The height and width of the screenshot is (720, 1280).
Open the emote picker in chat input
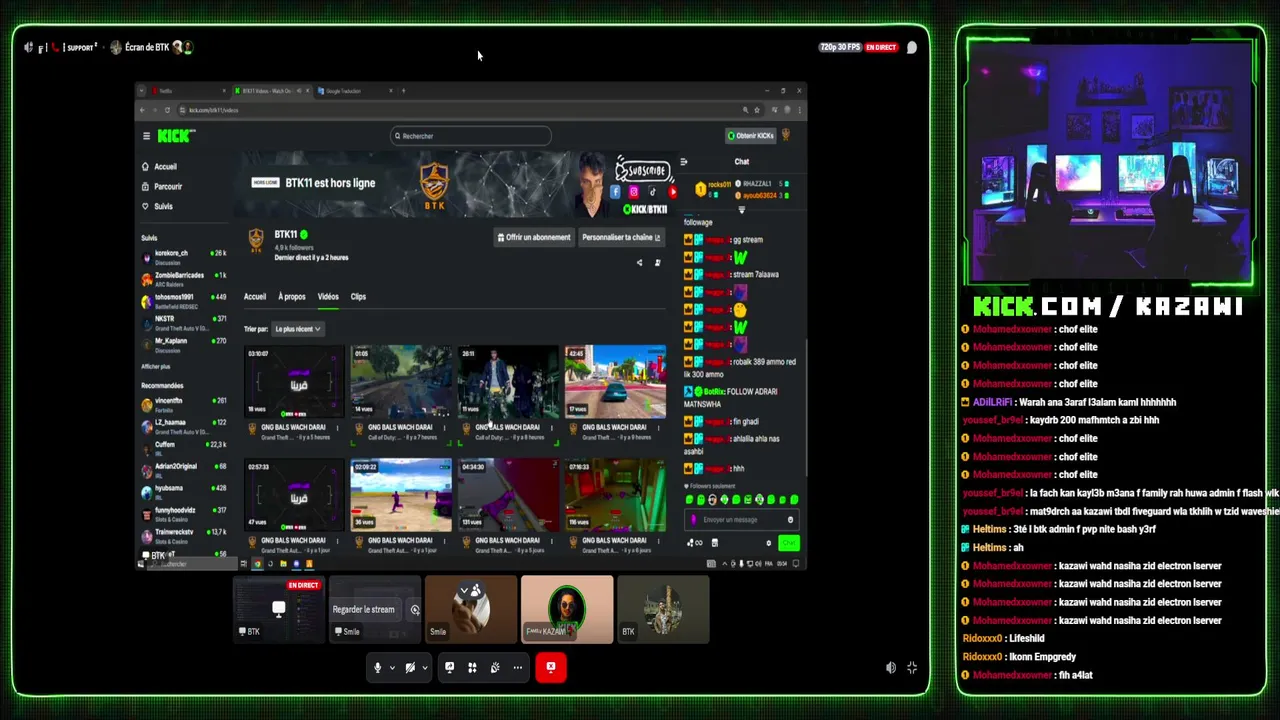coord(790,520)
